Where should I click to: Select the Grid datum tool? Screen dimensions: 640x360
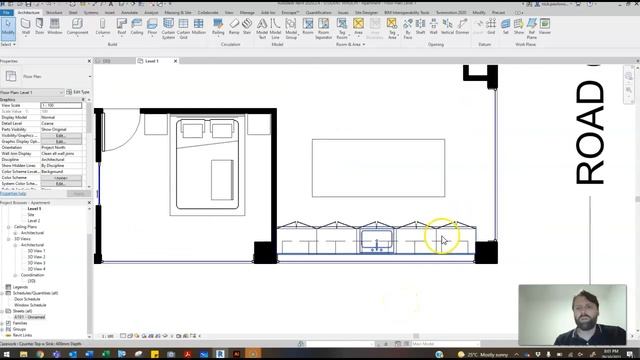491,27
